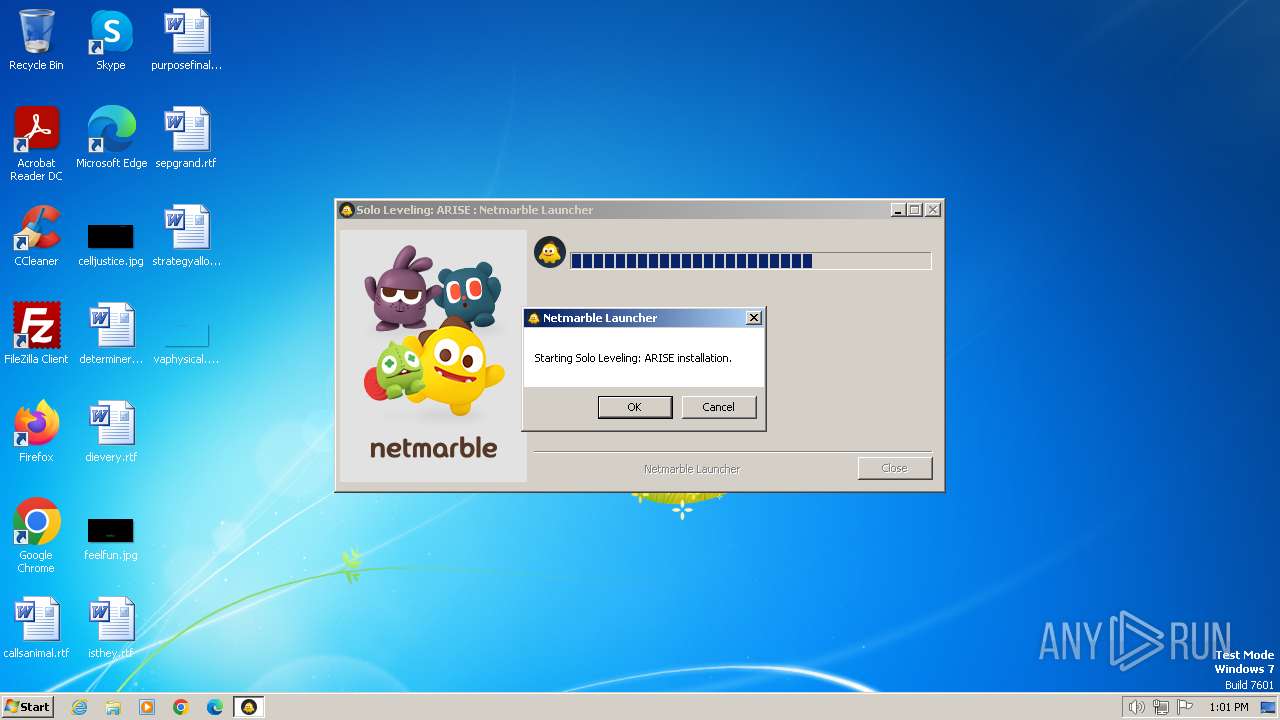Open the volume control in system tray
1280x720 pixels.
(x=1136, y=707)
